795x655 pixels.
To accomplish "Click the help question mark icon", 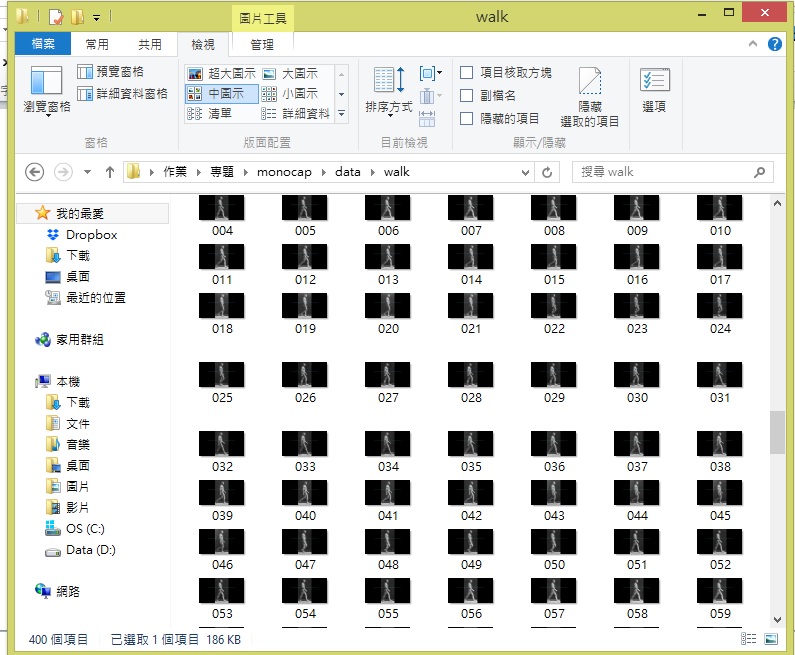I will click(x=774, y=45).
